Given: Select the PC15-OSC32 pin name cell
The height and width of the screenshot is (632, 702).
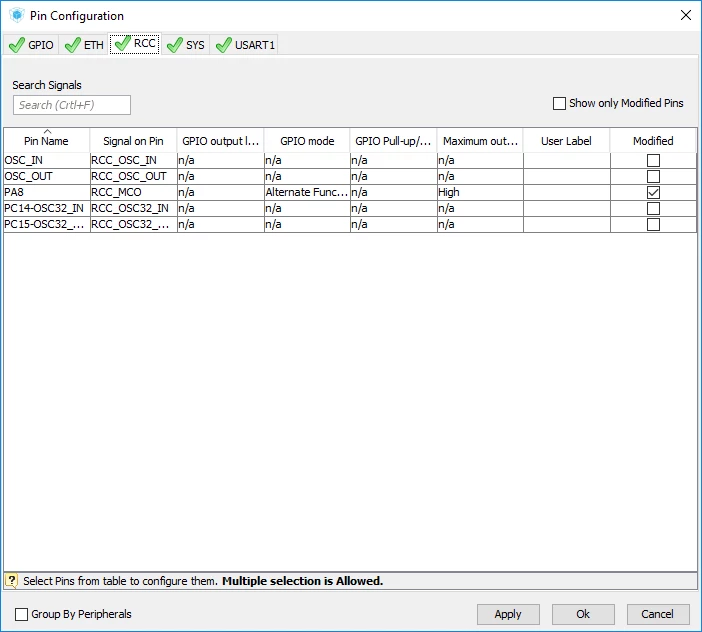Looking at the screenshot, I should tap(47, 224).
